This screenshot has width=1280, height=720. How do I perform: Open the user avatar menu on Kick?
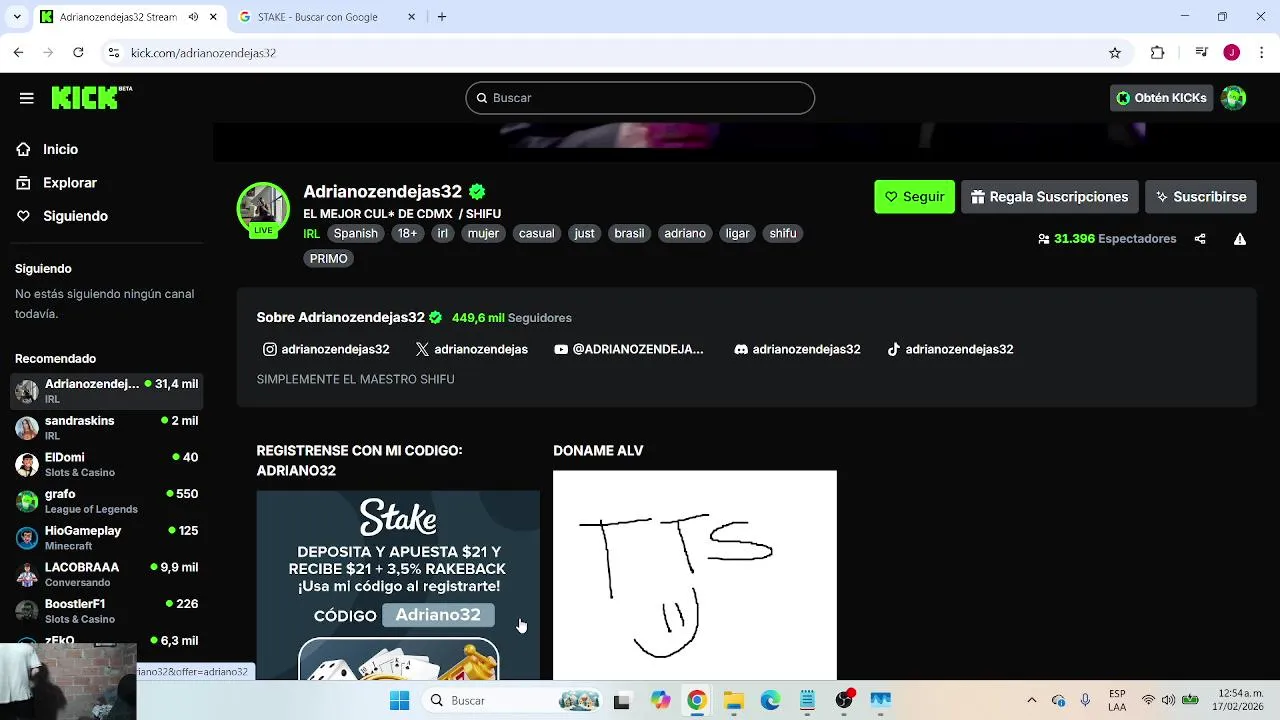point(1234,98)
